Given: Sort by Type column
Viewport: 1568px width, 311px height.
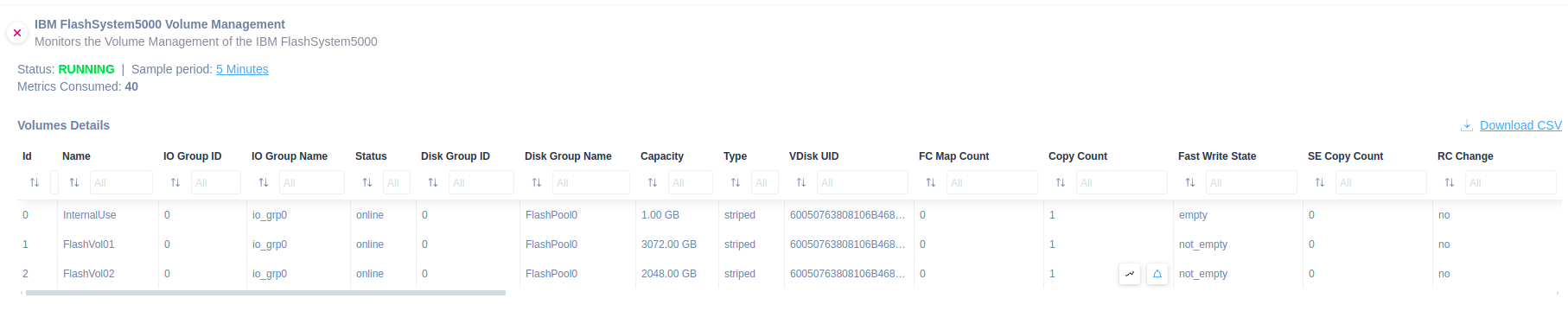Looking at the screenshot, I should (x=736, y=182).
